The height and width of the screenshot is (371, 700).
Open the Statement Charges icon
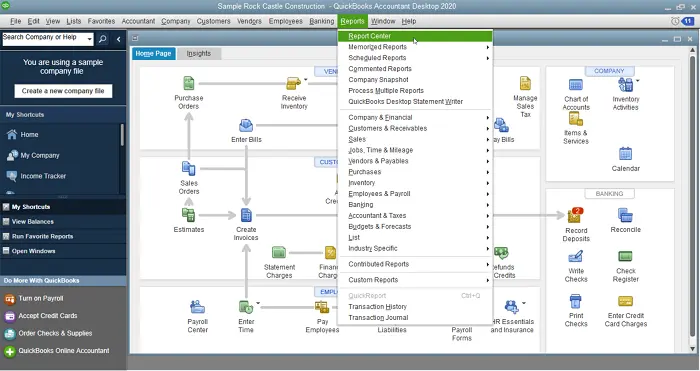[279, 253]
